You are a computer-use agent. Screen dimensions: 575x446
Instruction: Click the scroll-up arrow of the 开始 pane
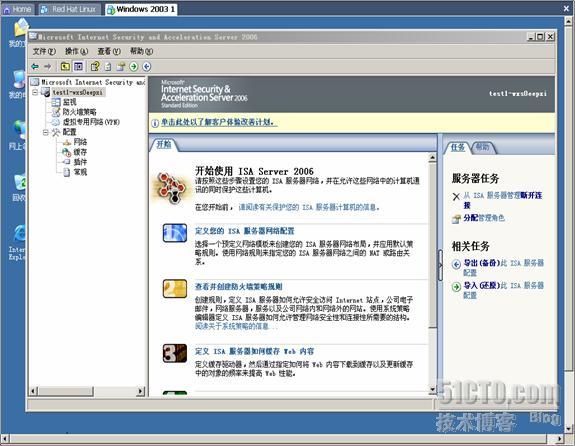click(433, 158)
